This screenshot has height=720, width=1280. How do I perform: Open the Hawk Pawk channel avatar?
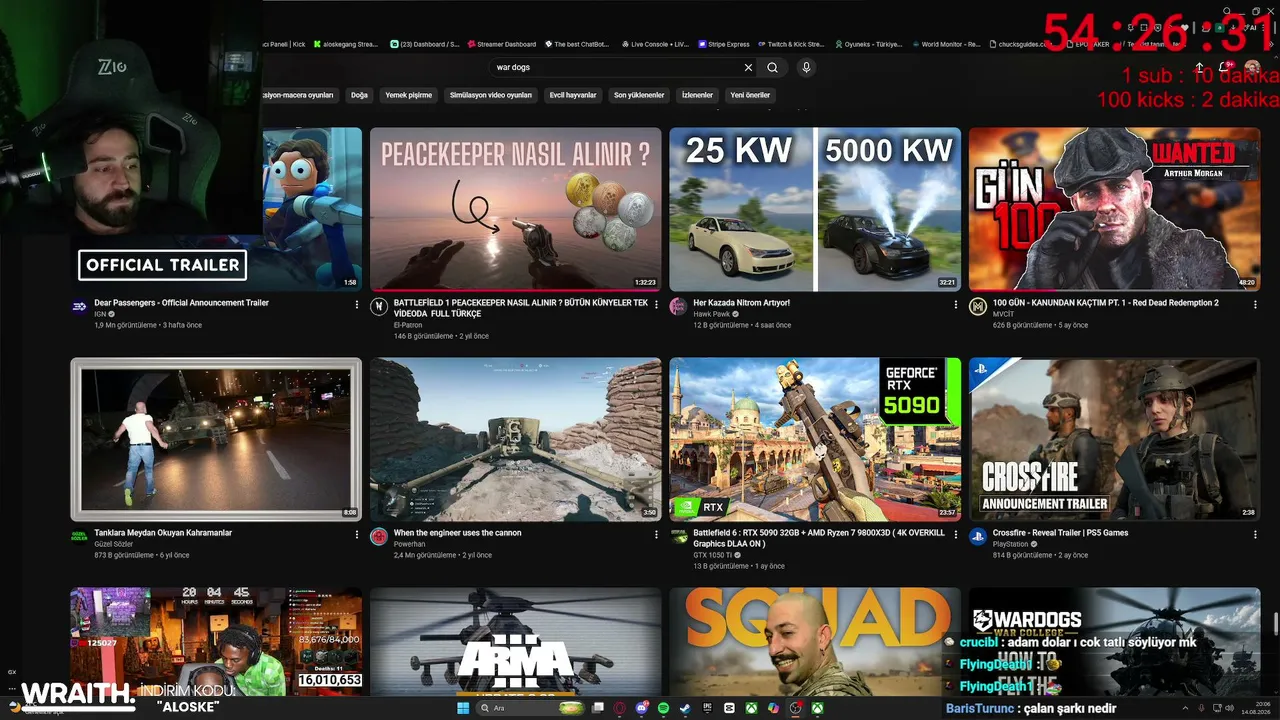click(678, 306)
